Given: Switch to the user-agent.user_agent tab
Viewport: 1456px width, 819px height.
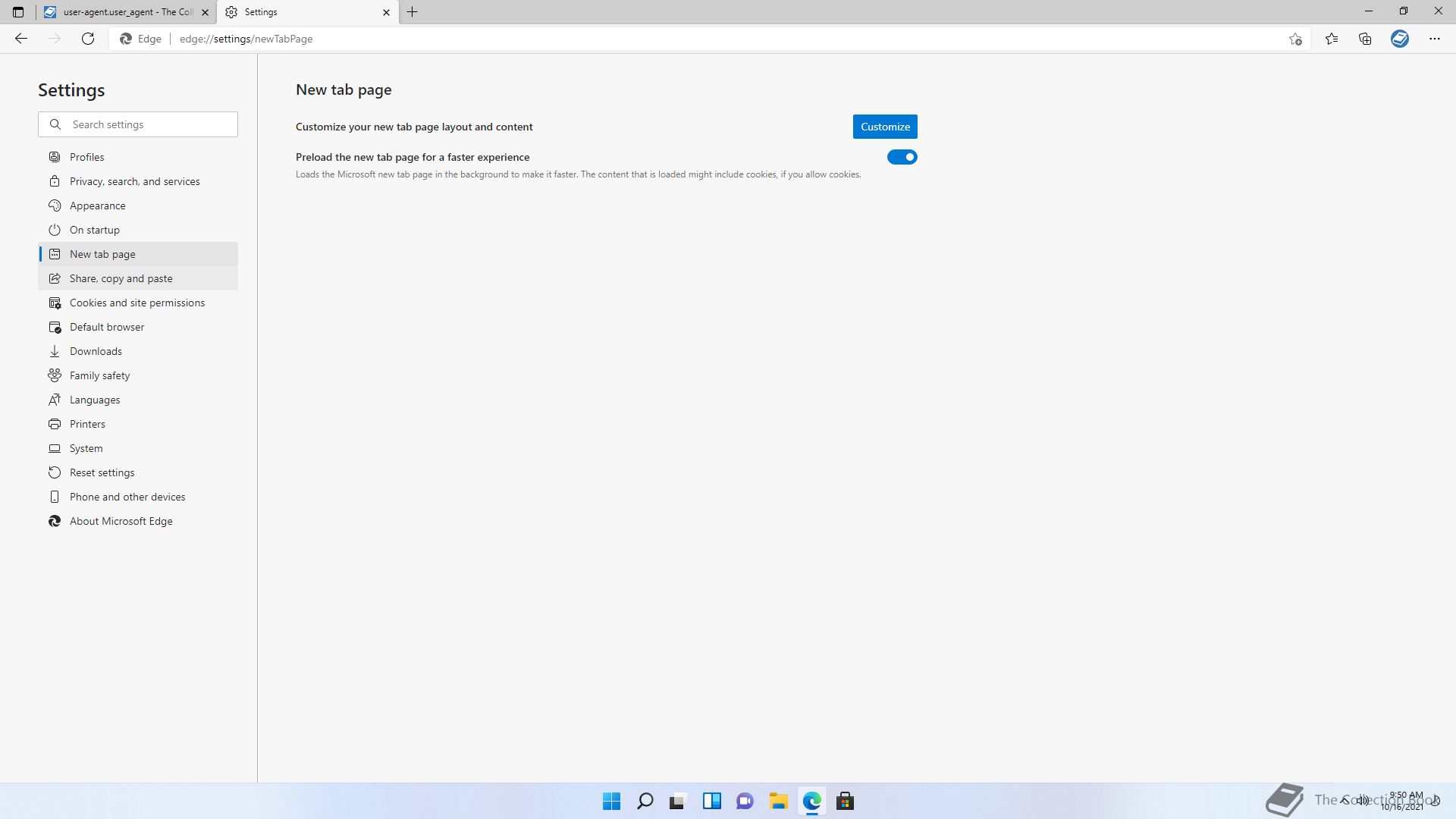Looking at the screenshot, I should tap(127, 12).
